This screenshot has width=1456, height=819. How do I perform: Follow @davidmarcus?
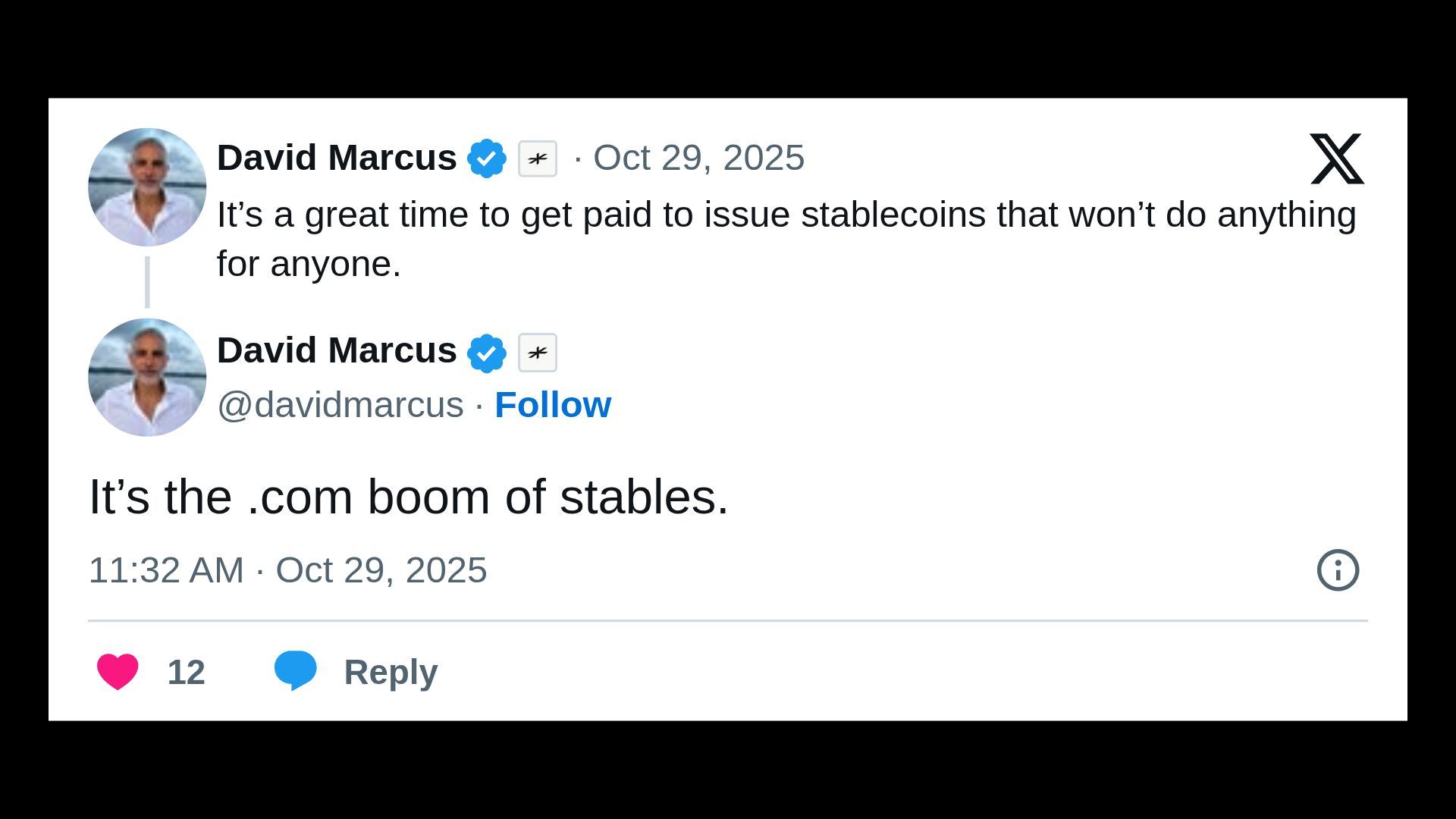click(553, 404)
